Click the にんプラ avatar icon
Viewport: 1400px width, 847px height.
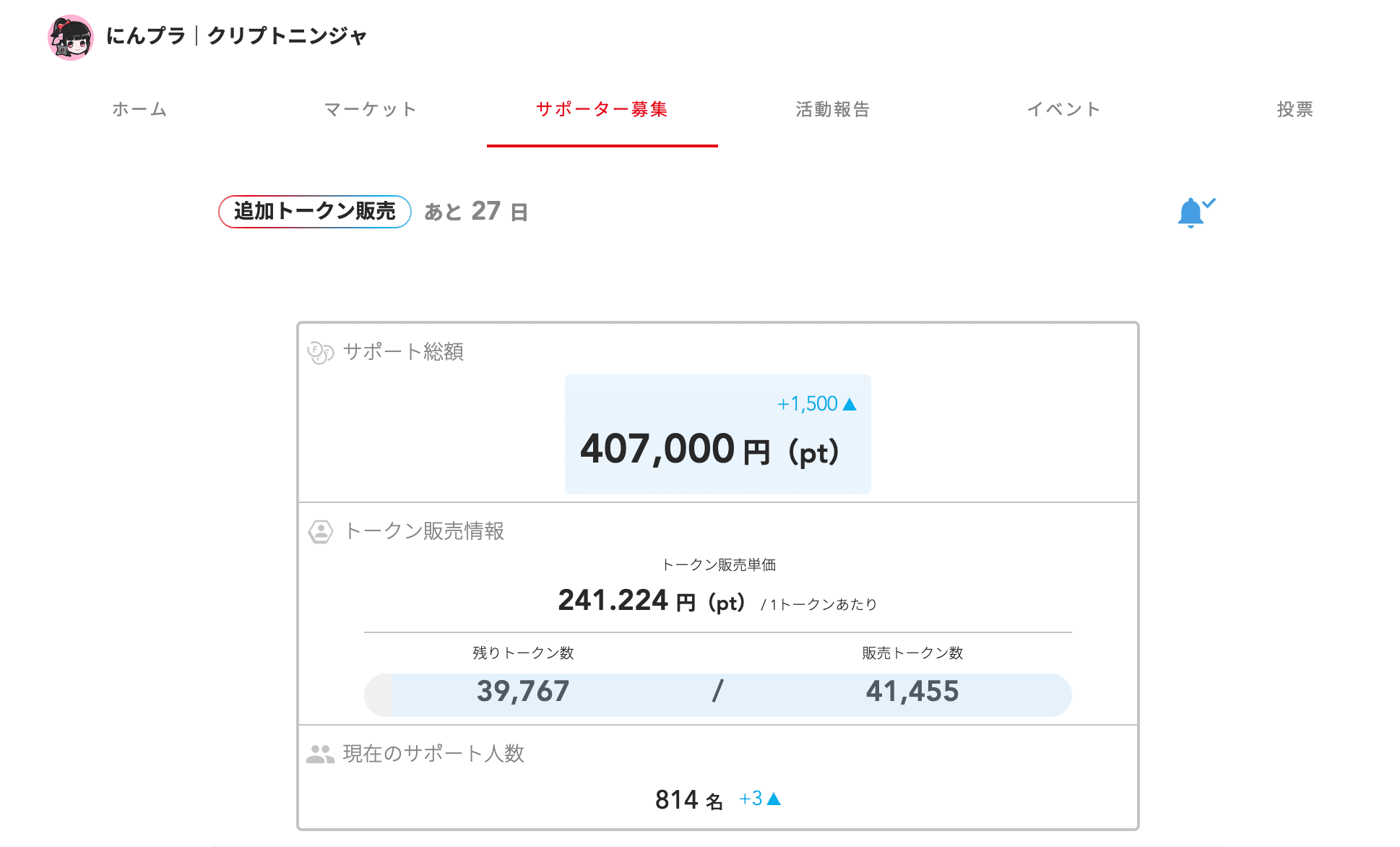71,38
